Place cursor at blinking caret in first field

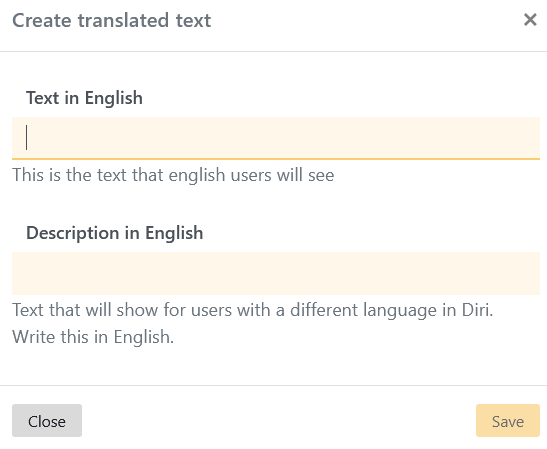pos(27,138)
